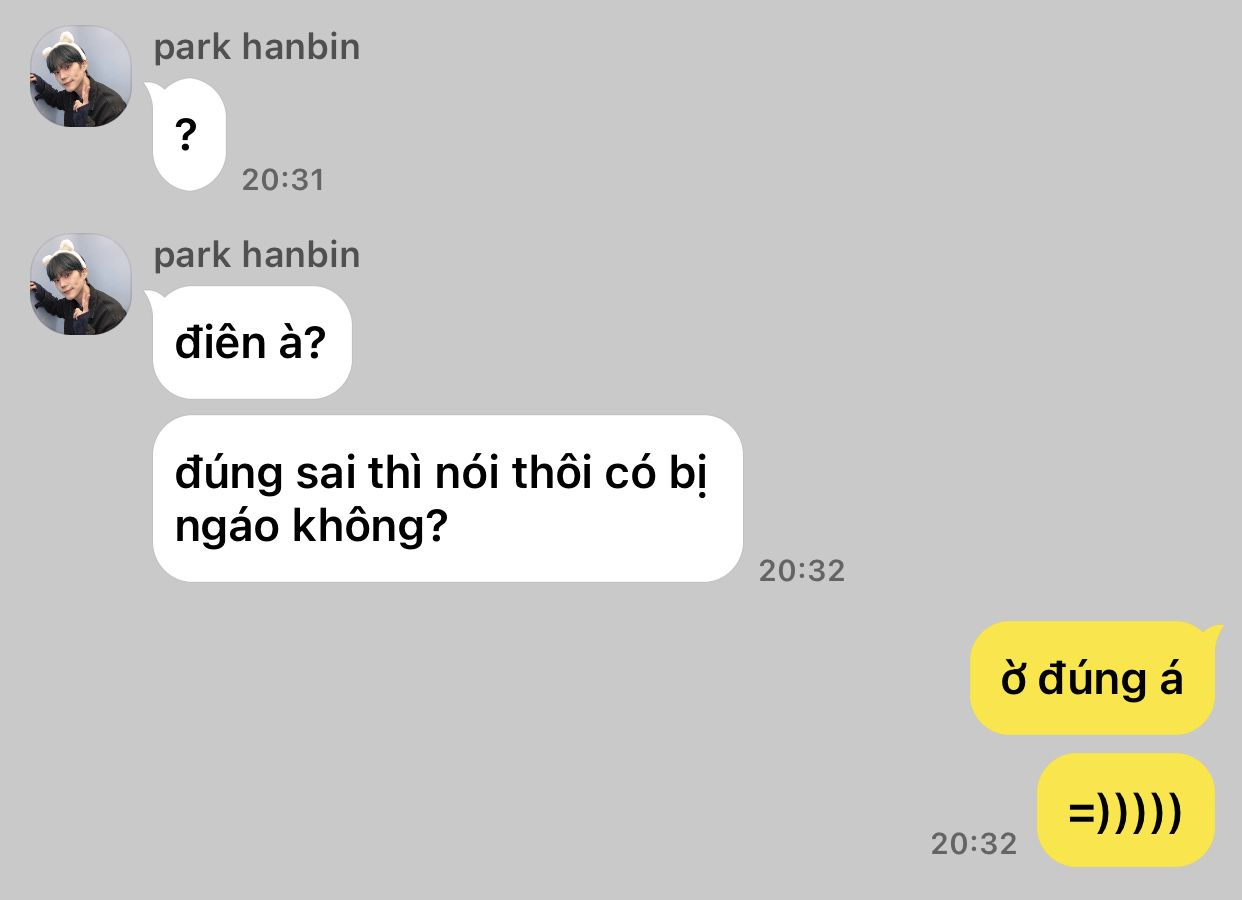Viewport: 1242px width, 900px height.
Task: Click the pointed tail of the '?' bubble
Action: pos(156,88)
